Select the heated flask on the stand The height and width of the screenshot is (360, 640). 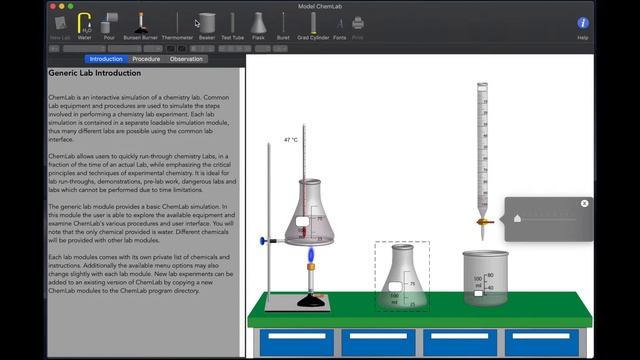pos(310,212)
